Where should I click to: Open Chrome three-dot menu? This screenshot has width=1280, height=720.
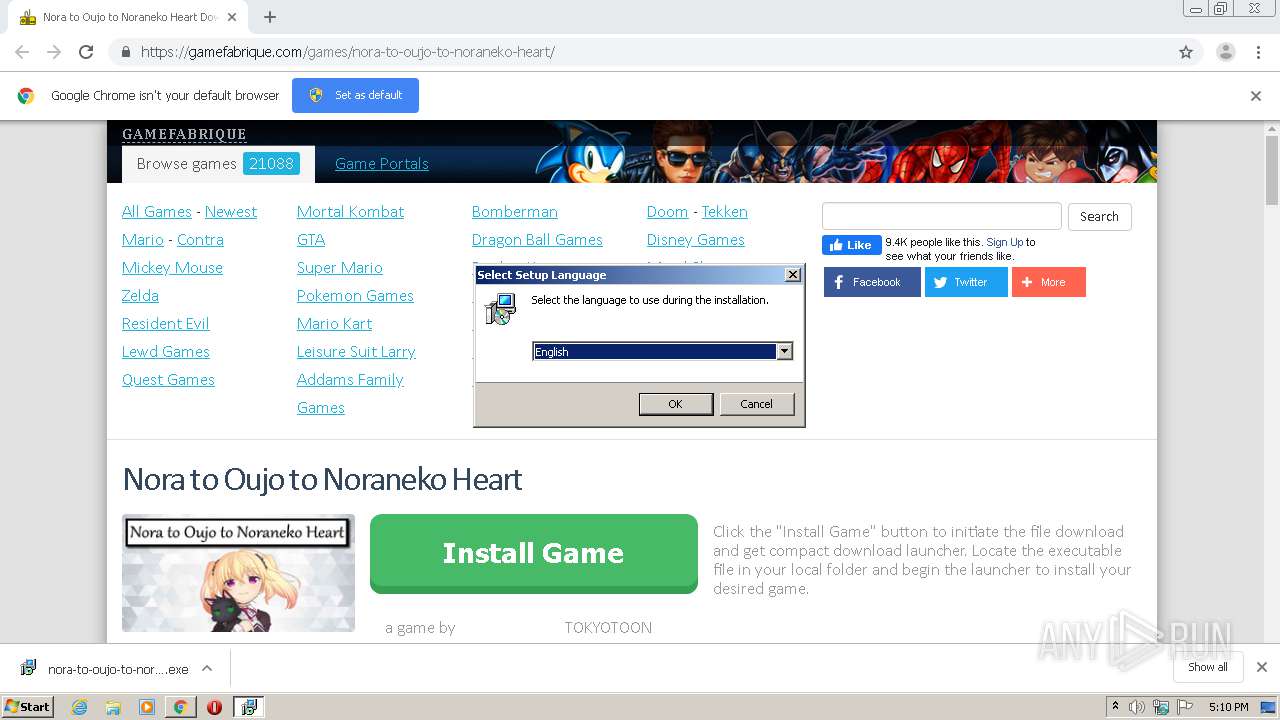[x=1259, y=52]
